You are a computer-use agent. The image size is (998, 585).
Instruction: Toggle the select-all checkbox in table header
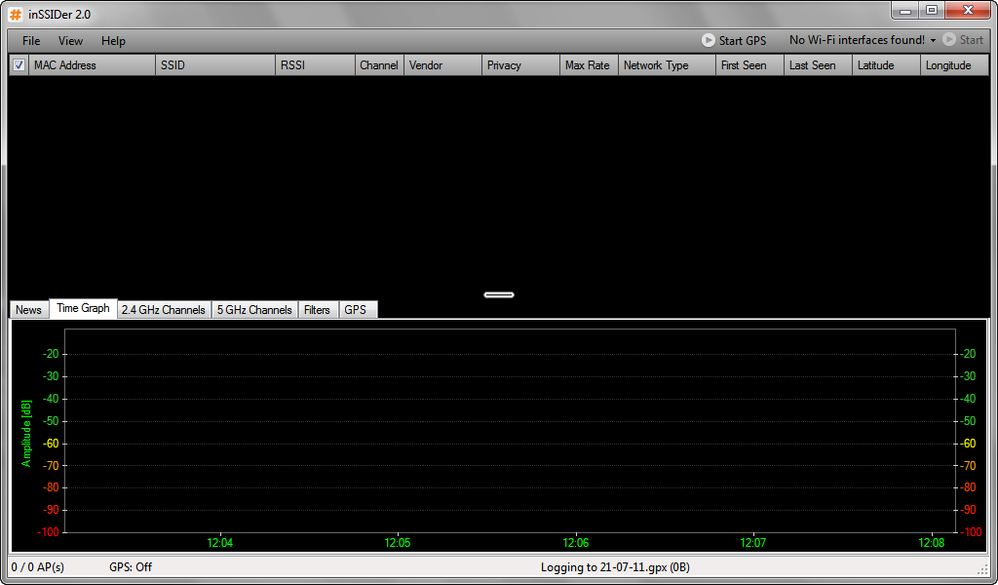pos(19,65)
